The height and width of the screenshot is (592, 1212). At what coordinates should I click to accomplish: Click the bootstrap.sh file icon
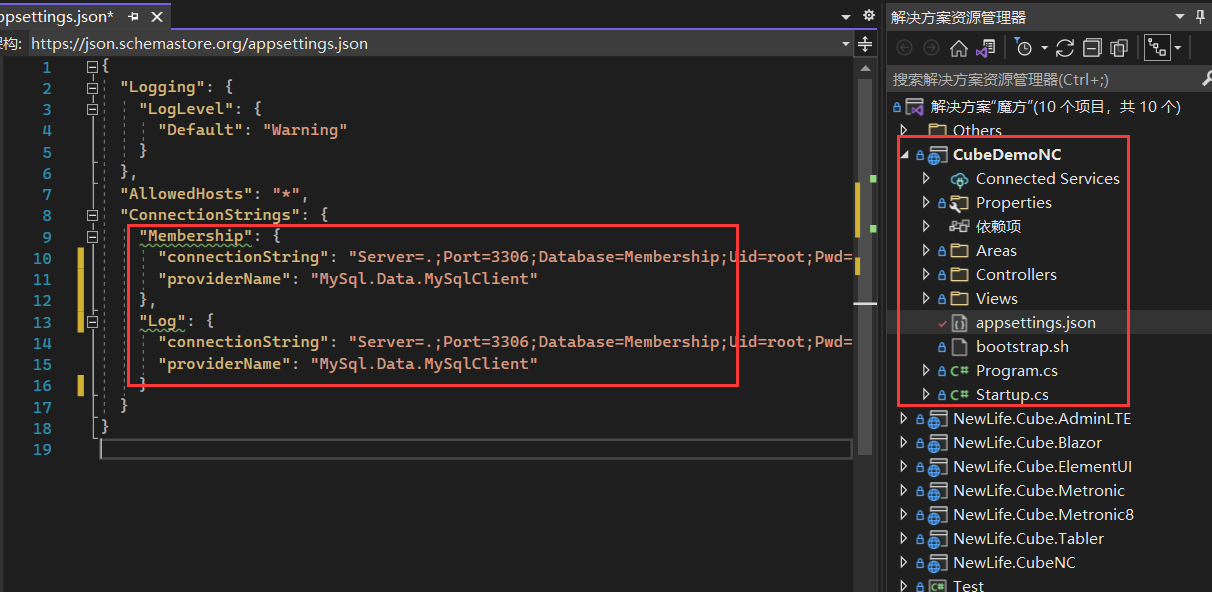[x=959, y=347]
